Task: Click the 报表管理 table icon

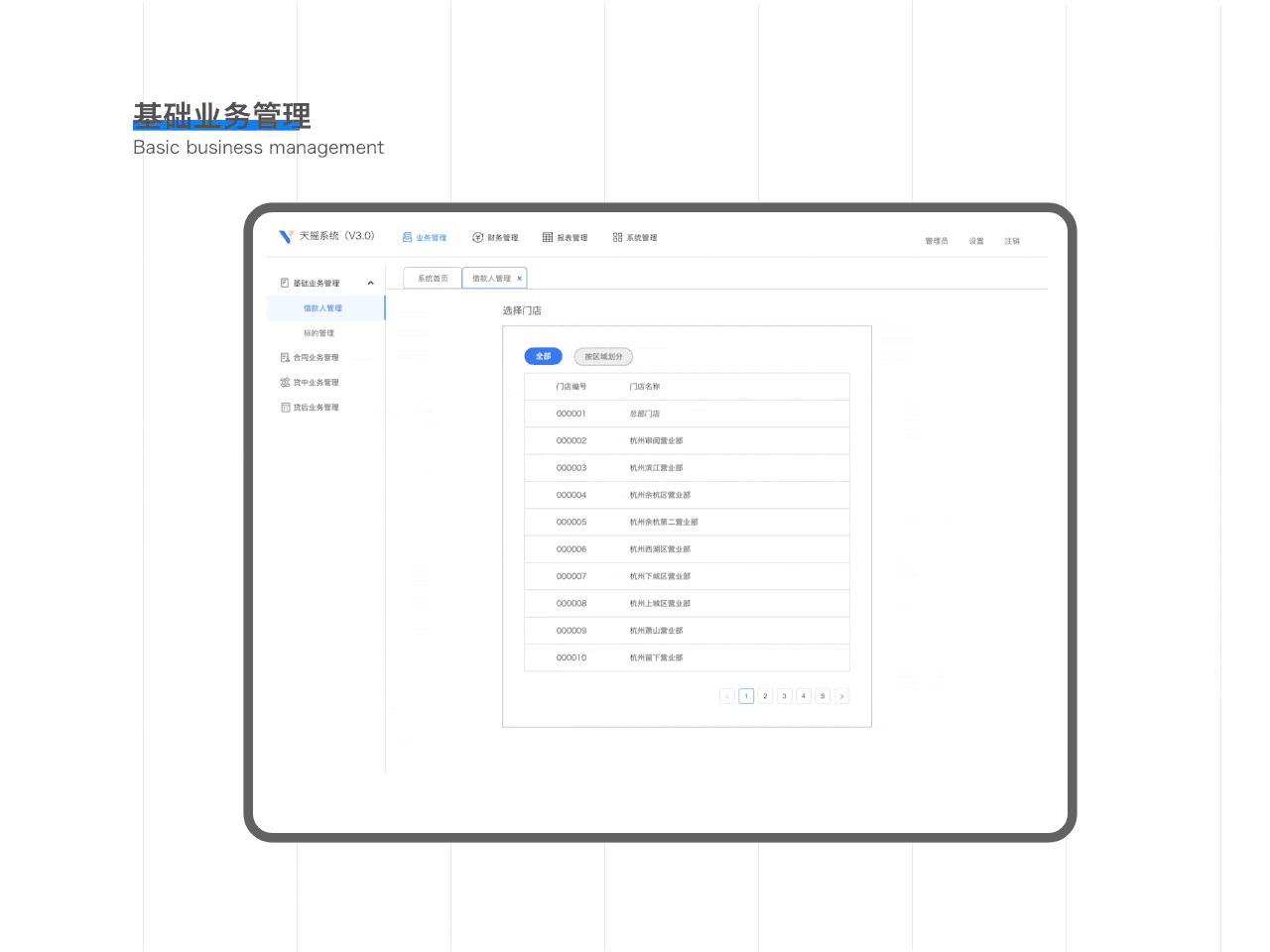Action: click(x=548, y=237)
